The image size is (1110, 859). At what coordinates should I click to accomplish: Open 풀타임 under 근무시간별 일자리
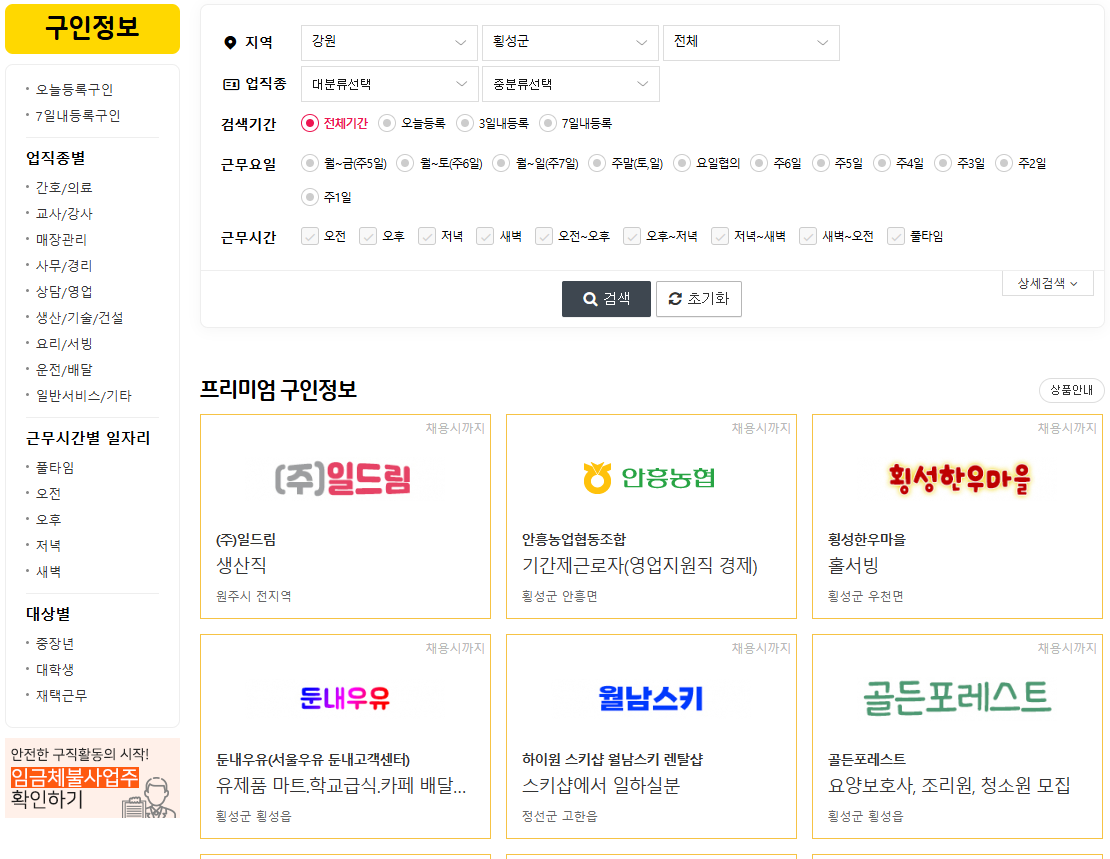55,467
